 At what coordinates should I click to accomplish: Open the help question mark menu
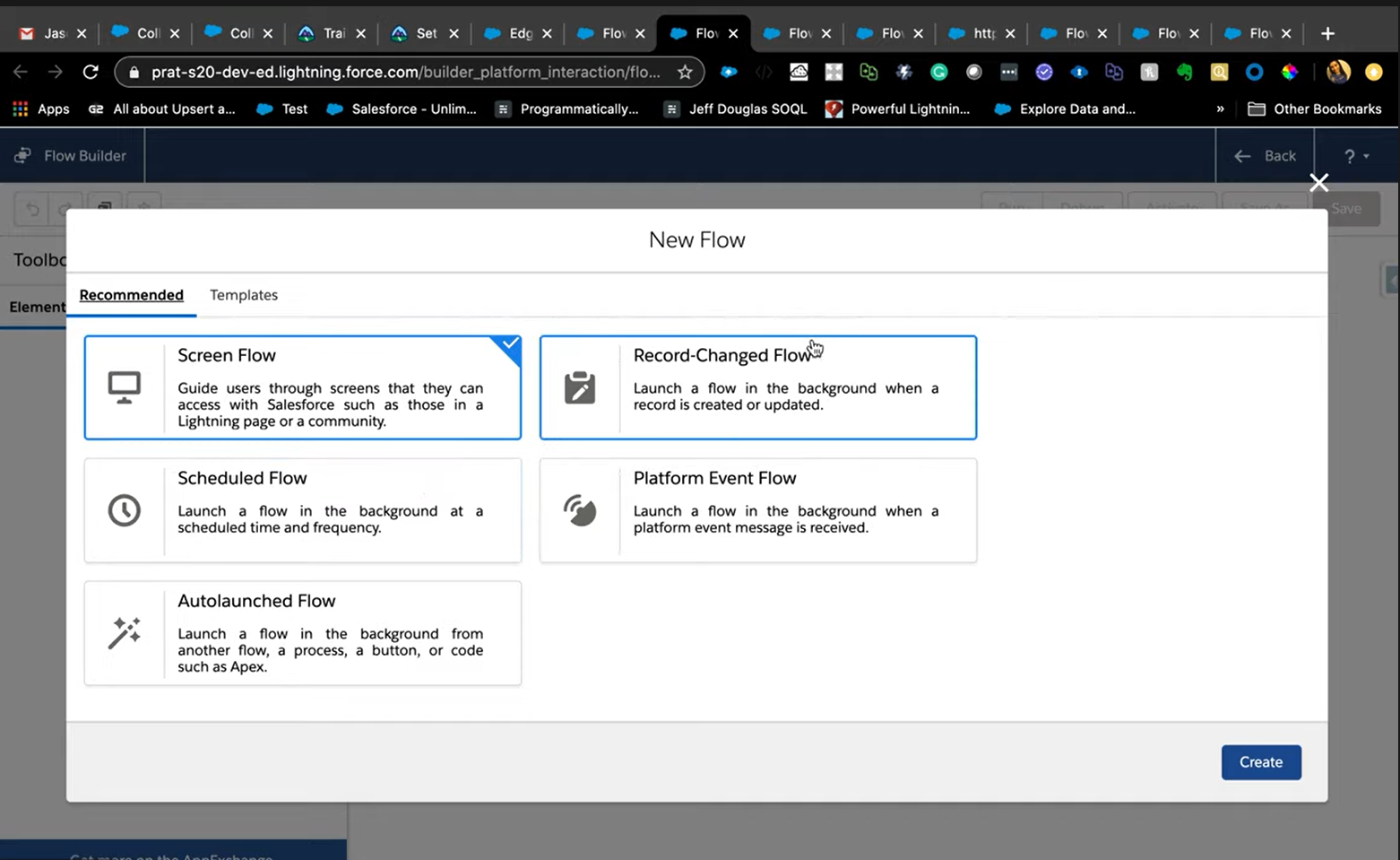[1356, 156]
